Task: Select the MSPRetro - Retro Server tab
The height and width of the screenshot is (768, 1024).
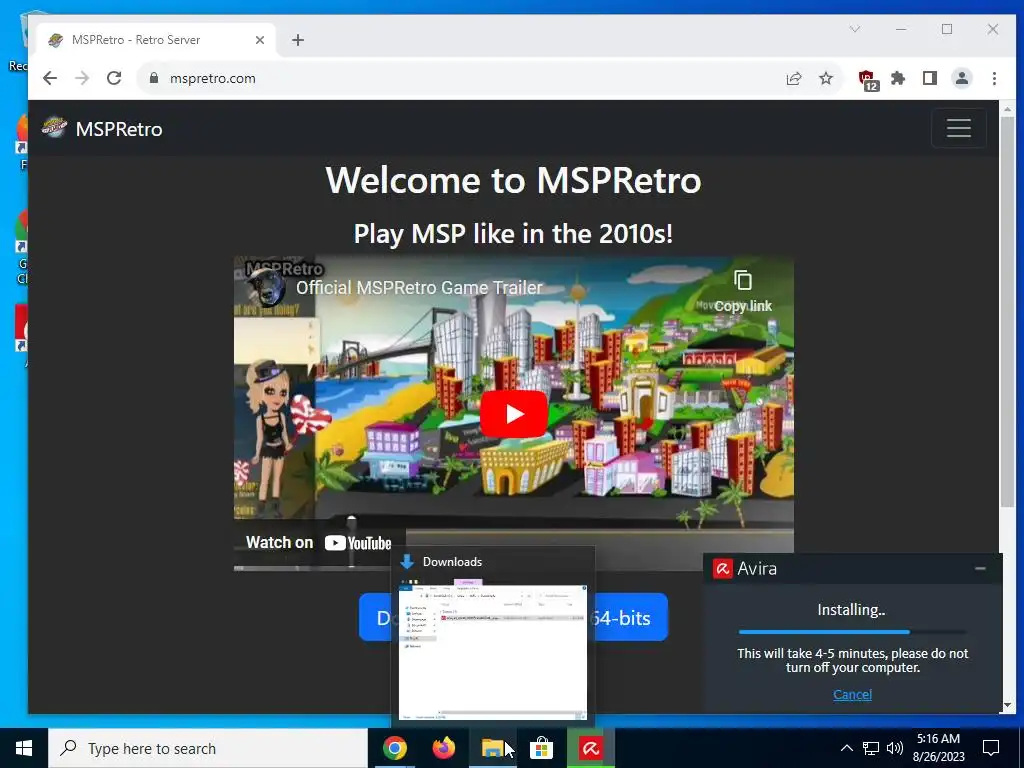Action: pos(156,40)
